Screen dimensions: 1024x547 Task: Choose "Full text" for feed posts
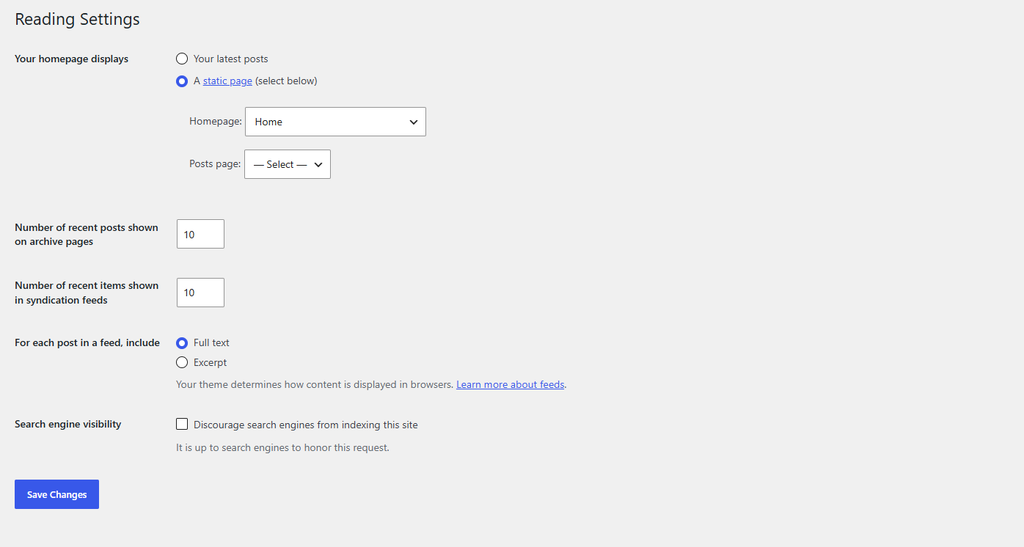(182, 343)
